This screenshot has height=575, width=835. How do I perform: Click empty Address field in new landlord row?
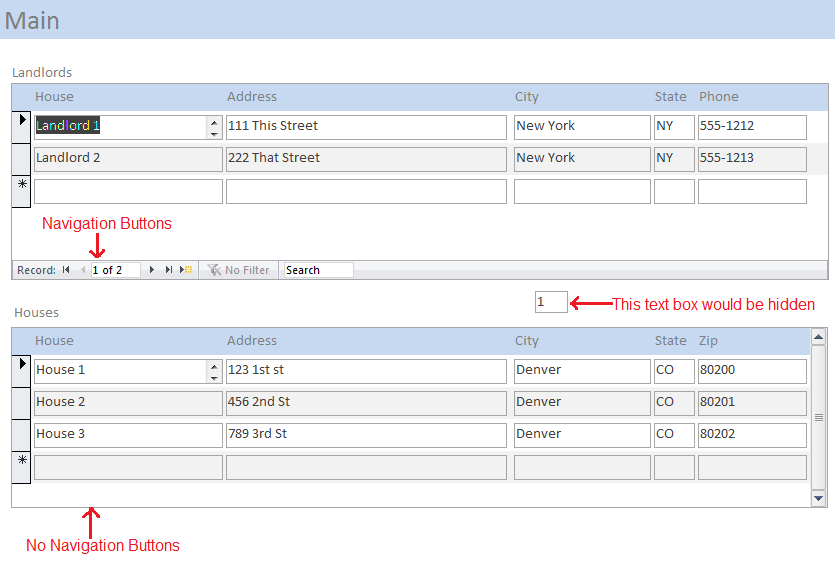(366, 191)
